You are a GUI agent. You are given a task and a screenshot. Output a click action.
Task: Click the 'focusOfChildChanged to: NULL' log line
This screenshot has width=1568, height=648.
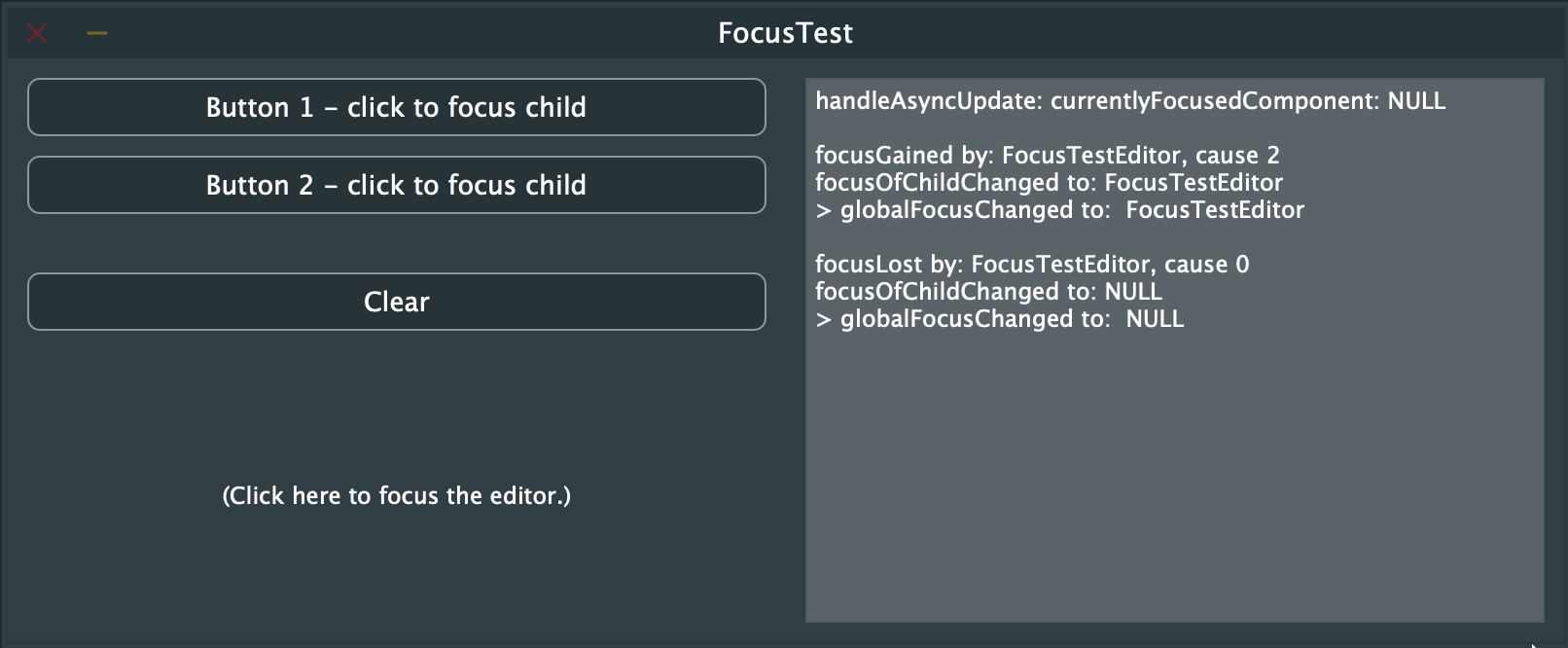(x=987, y=292)
